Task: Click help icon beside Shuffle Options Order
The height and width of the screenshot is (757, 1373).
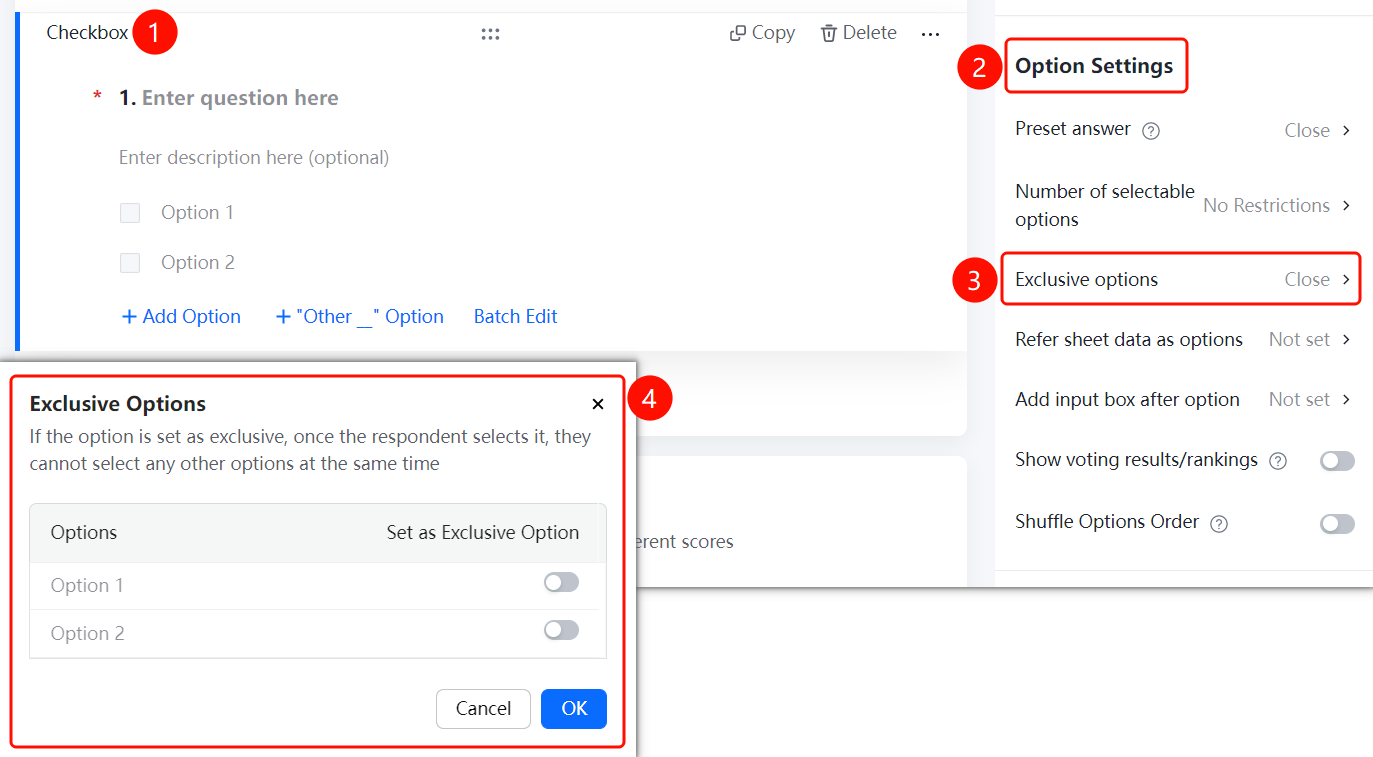Action: pos(1218,523)
